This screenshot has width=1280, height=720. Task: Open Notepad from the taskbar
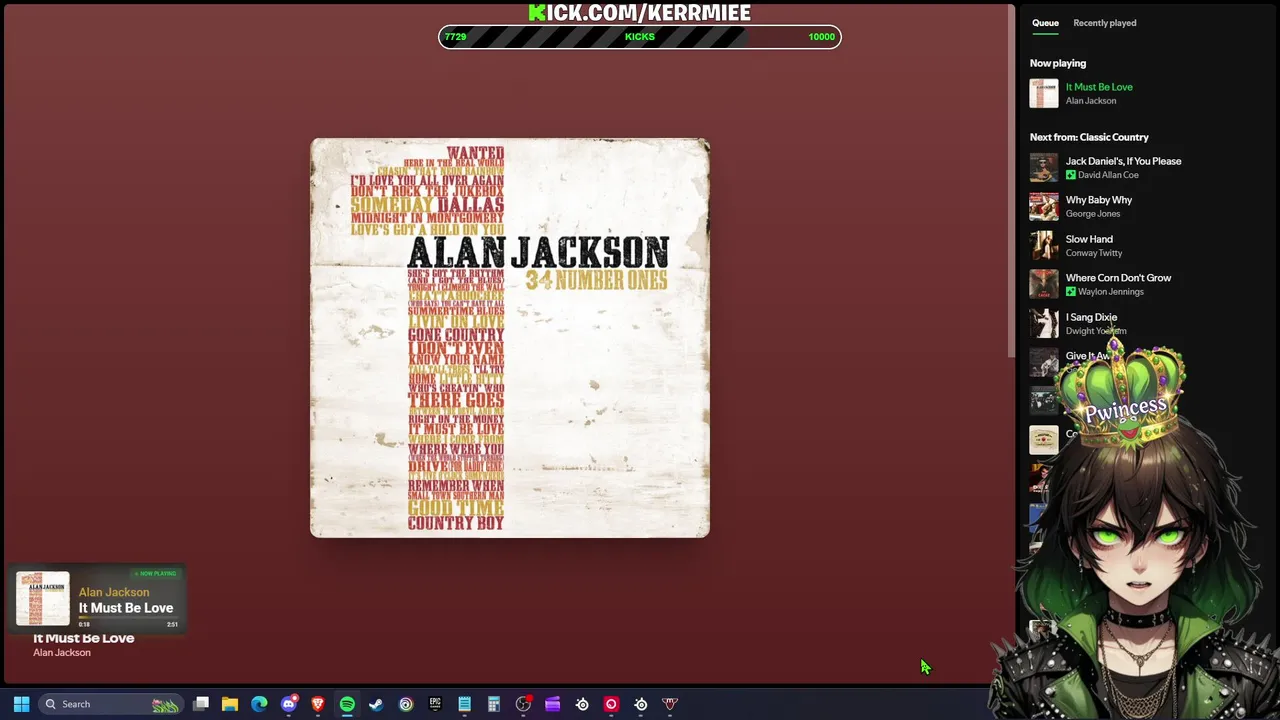[464, 704]
